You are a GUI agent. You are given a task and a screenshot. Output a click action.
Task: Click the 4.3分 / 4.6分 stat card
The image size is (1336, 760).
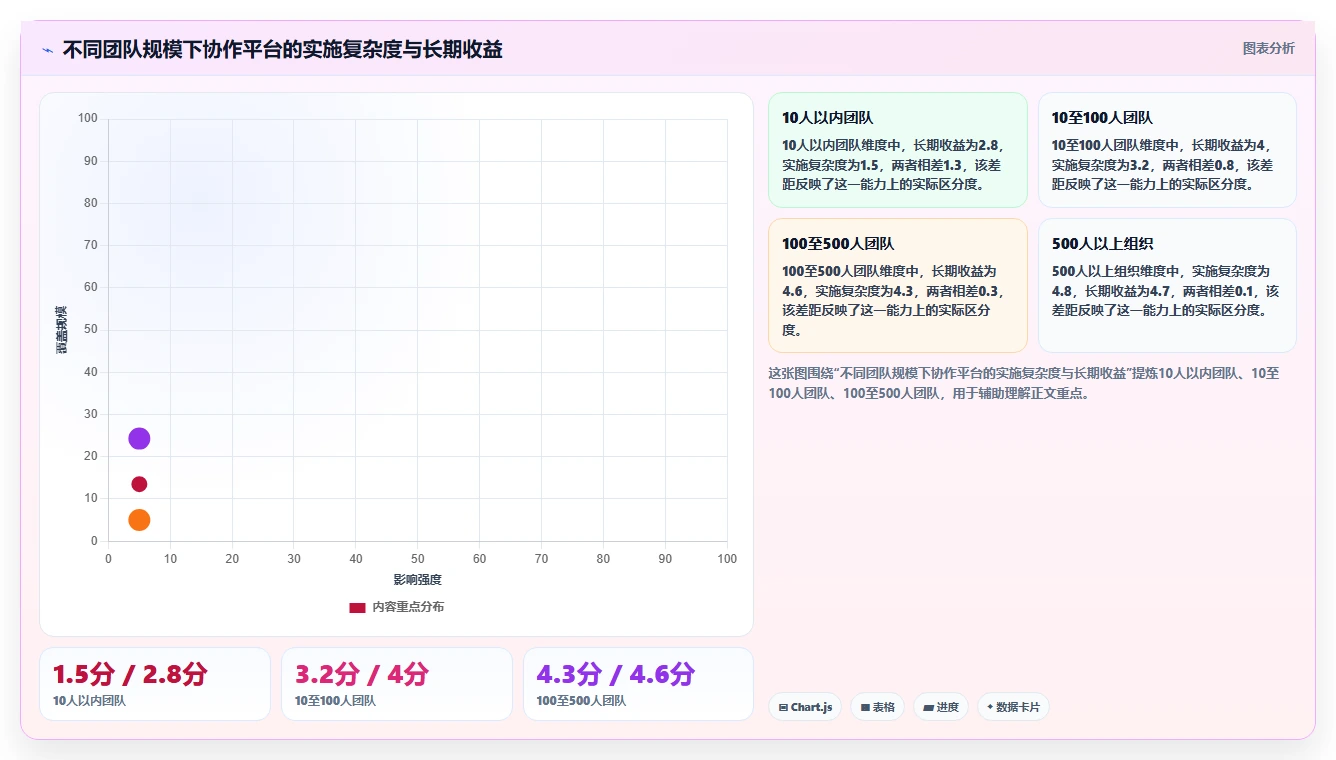pyautogui.click(x=638, y=684)
